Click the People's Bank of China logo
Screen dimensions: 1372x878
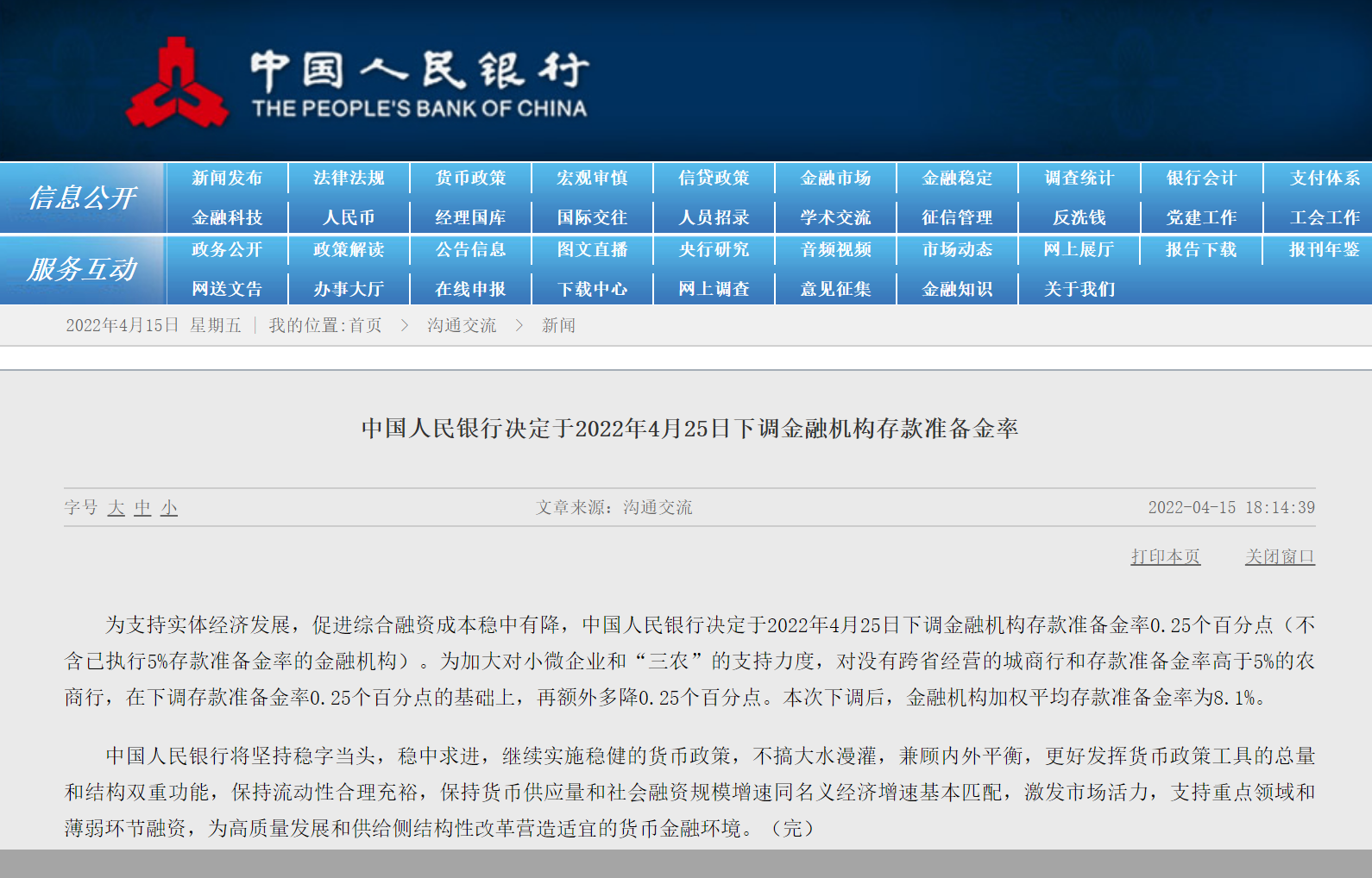(x=358, y=84)
